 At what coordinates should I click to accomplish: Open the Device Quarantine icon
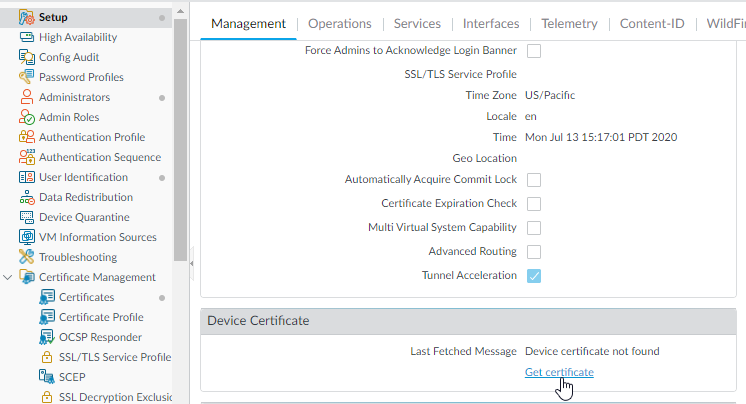coord(28,217)
